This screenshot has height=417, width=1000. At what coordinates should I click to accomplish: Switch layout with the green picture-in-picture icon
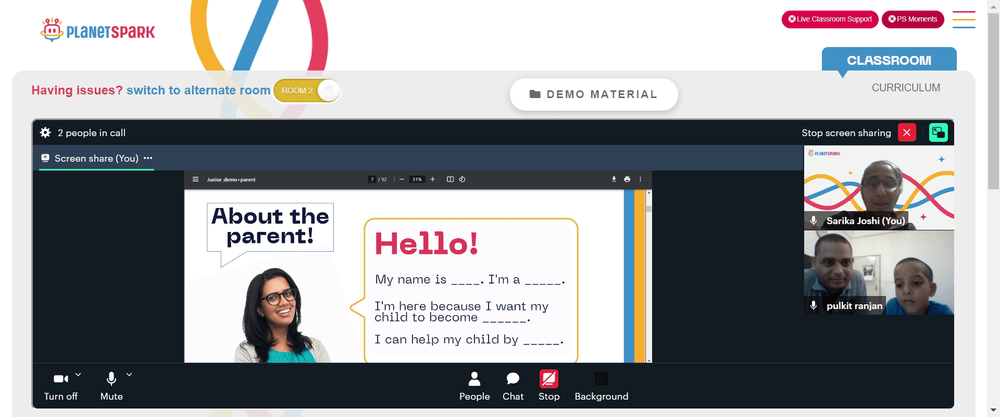938,133
